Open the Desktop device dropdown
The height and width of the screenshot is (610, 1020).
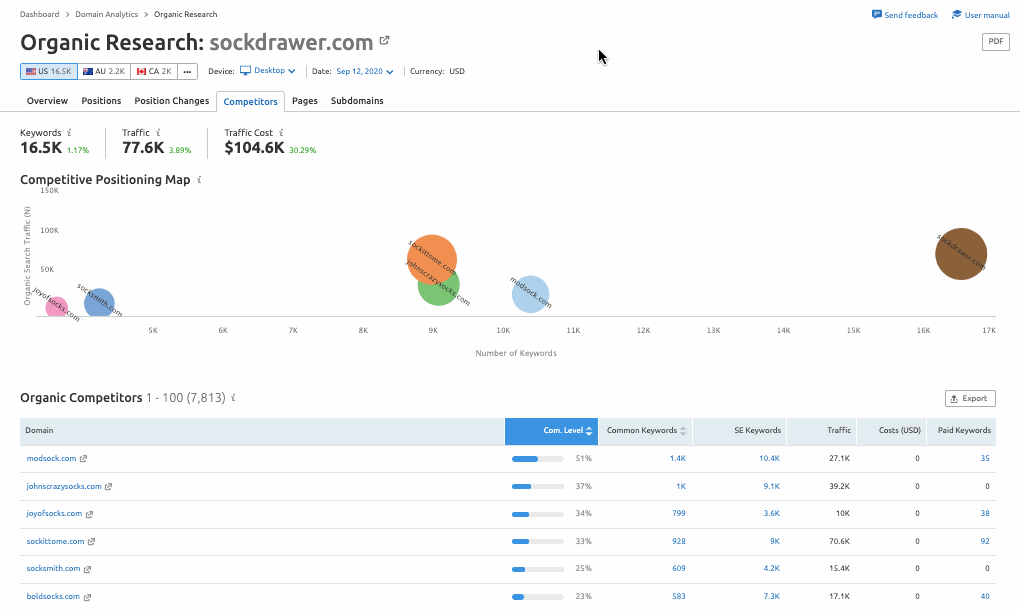(268, 71)
